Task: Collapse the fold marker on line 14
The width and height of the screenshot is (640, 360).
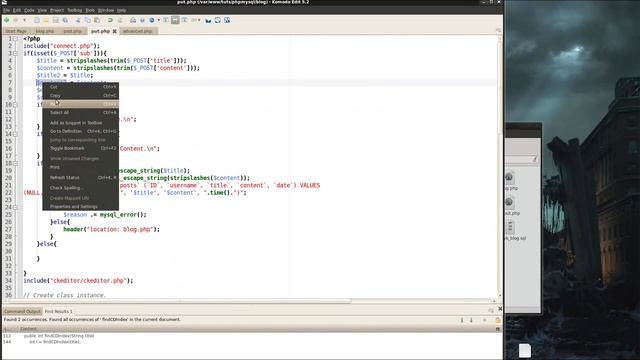Action: (x=15, y=134)
